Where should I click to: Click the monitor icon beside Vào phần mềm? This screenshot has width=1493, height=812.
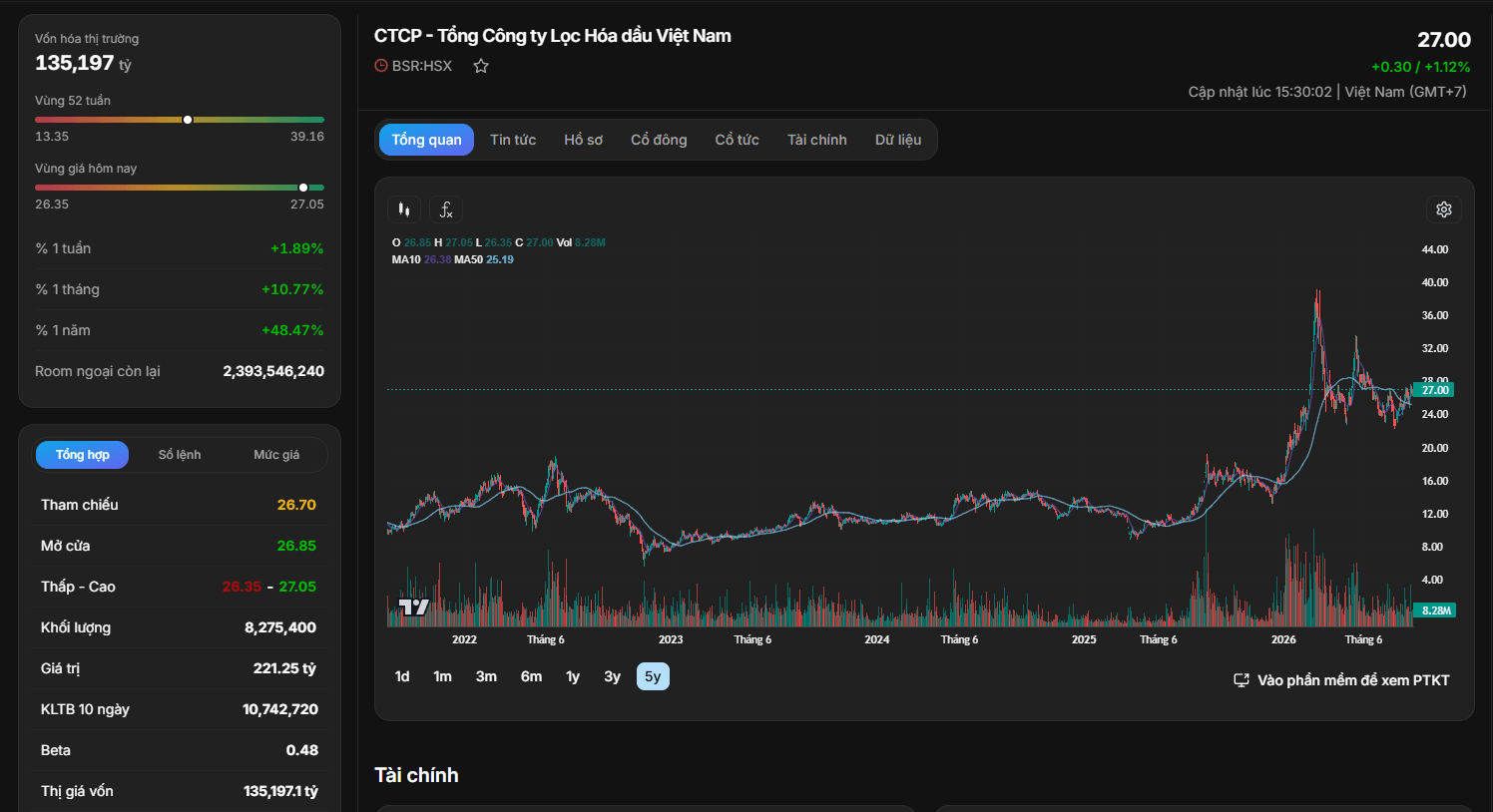pyautogui.click(x=1242, y=680)
